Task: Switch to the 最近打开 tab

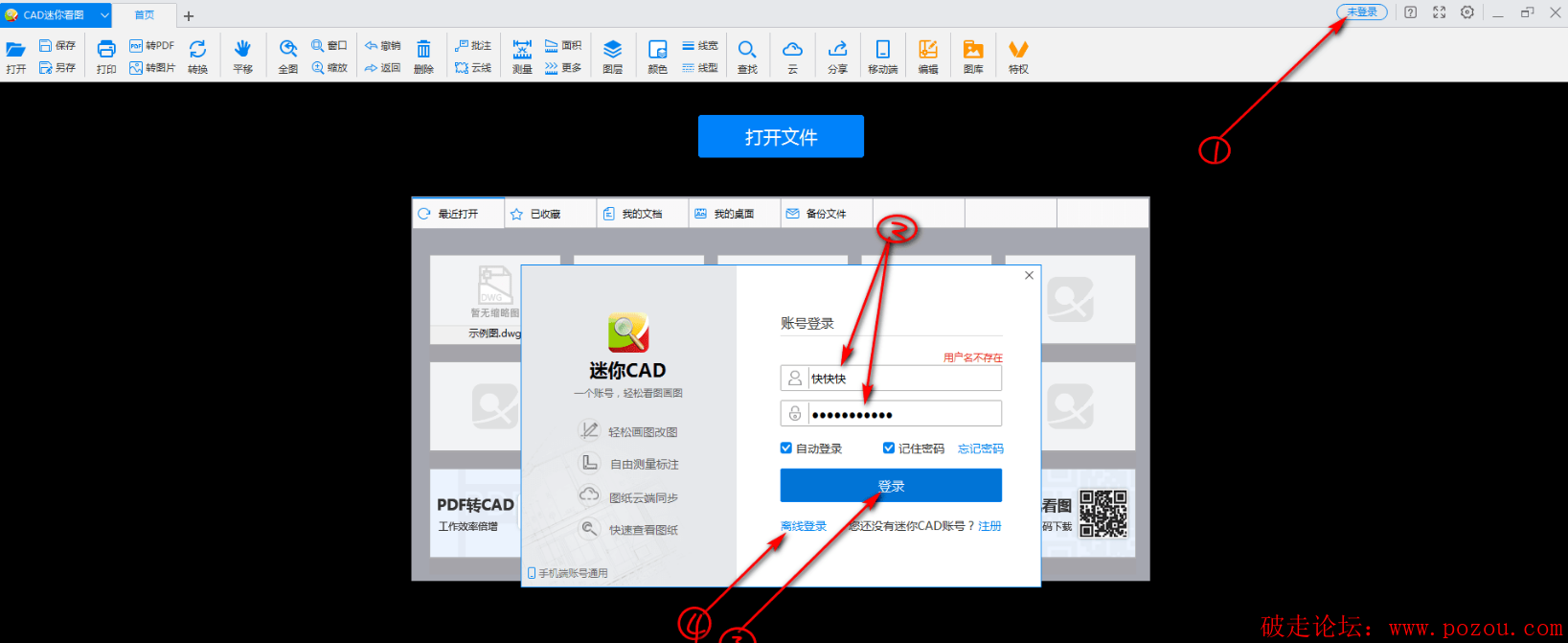Action: 458,214
